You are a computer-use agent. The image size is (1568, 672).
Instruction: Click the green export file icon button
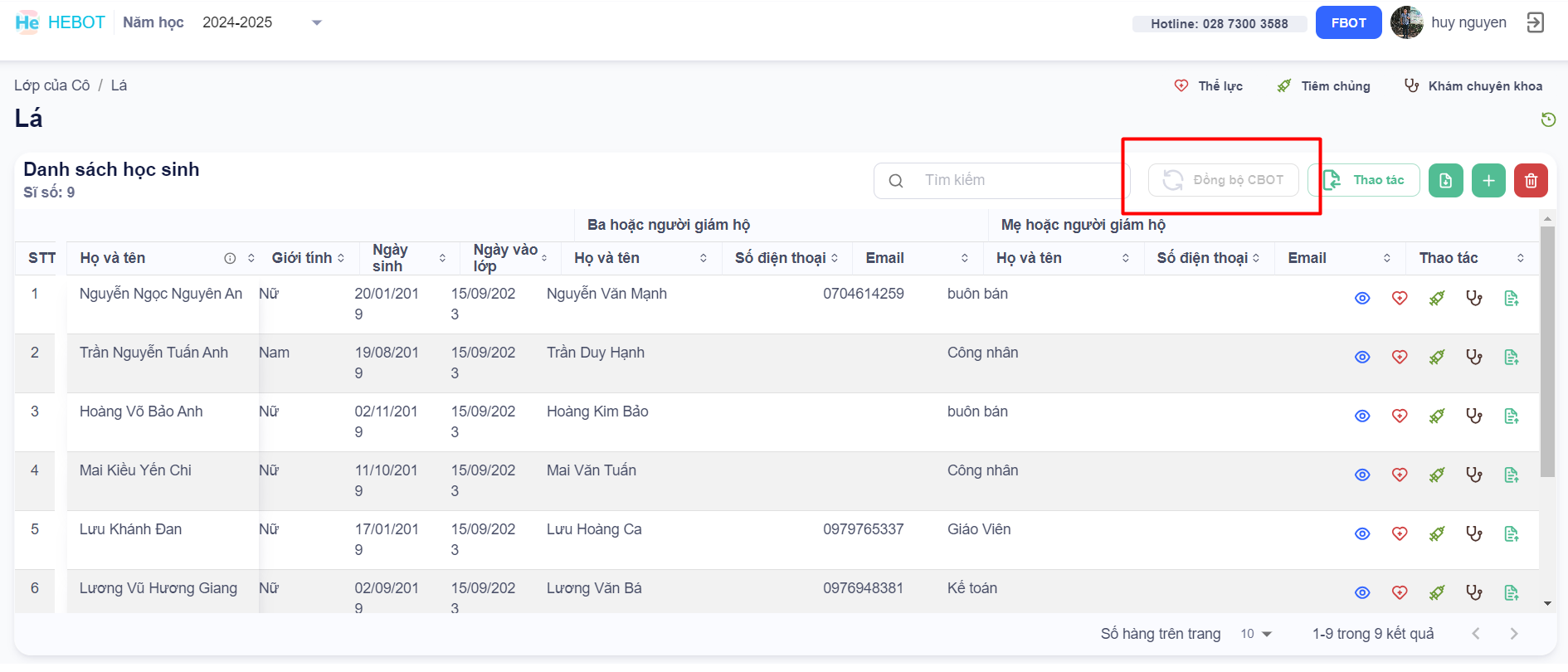click(1445, 181)
